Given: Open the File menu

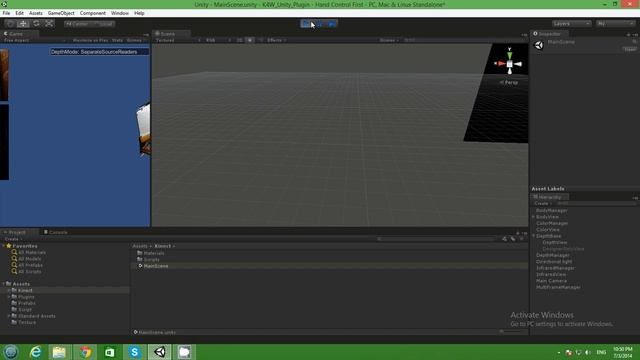Looking at the screenshot, I should pyautogui.click(x=7, y=13).
